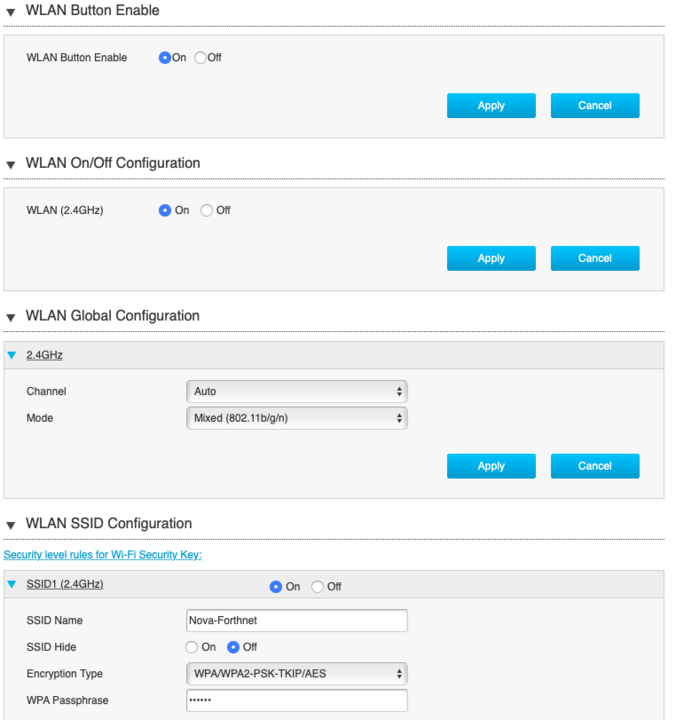Collapse the WLAN Global Configuration section
The height and width of the screenshot is (720, 676).
11,317
